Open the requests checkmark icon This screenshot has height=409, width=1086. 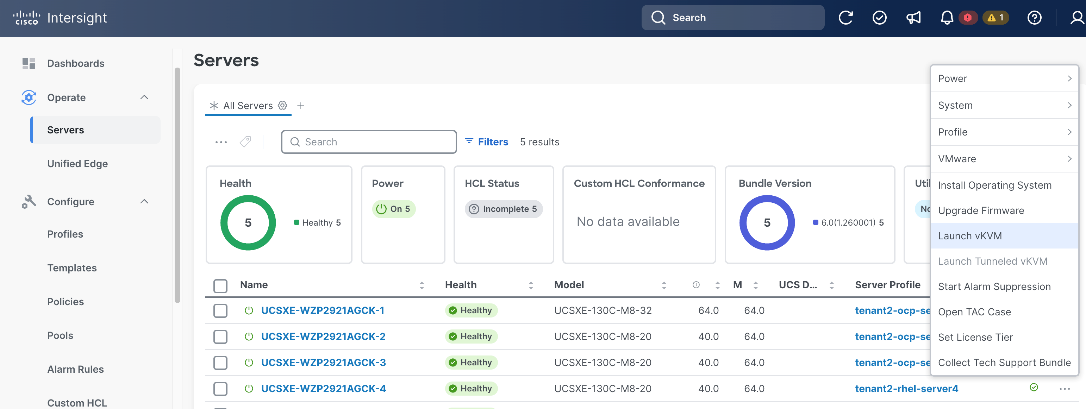click(880, 18)
